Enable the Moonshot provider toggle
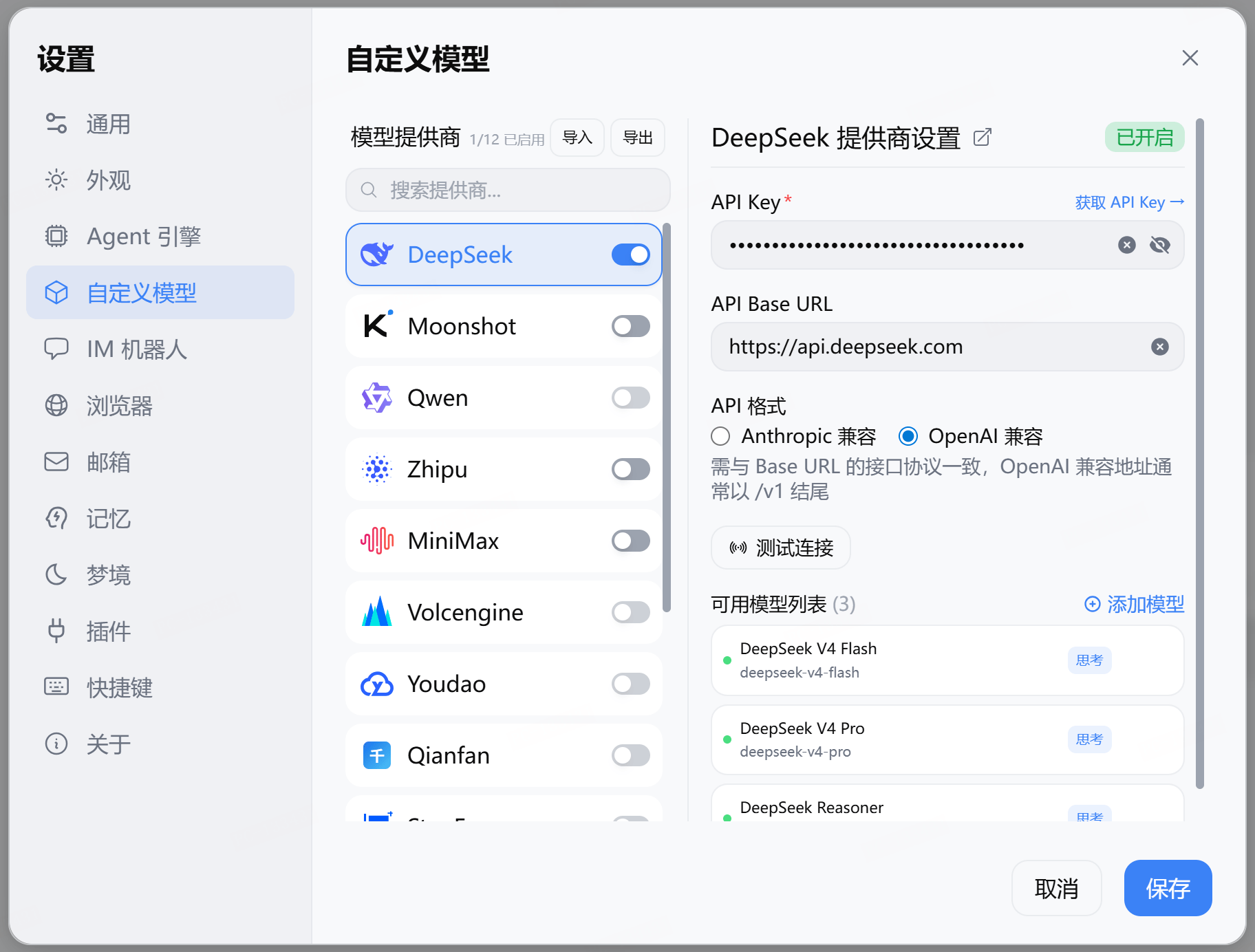Screen dimensions: 1255x952 [631, 326]
